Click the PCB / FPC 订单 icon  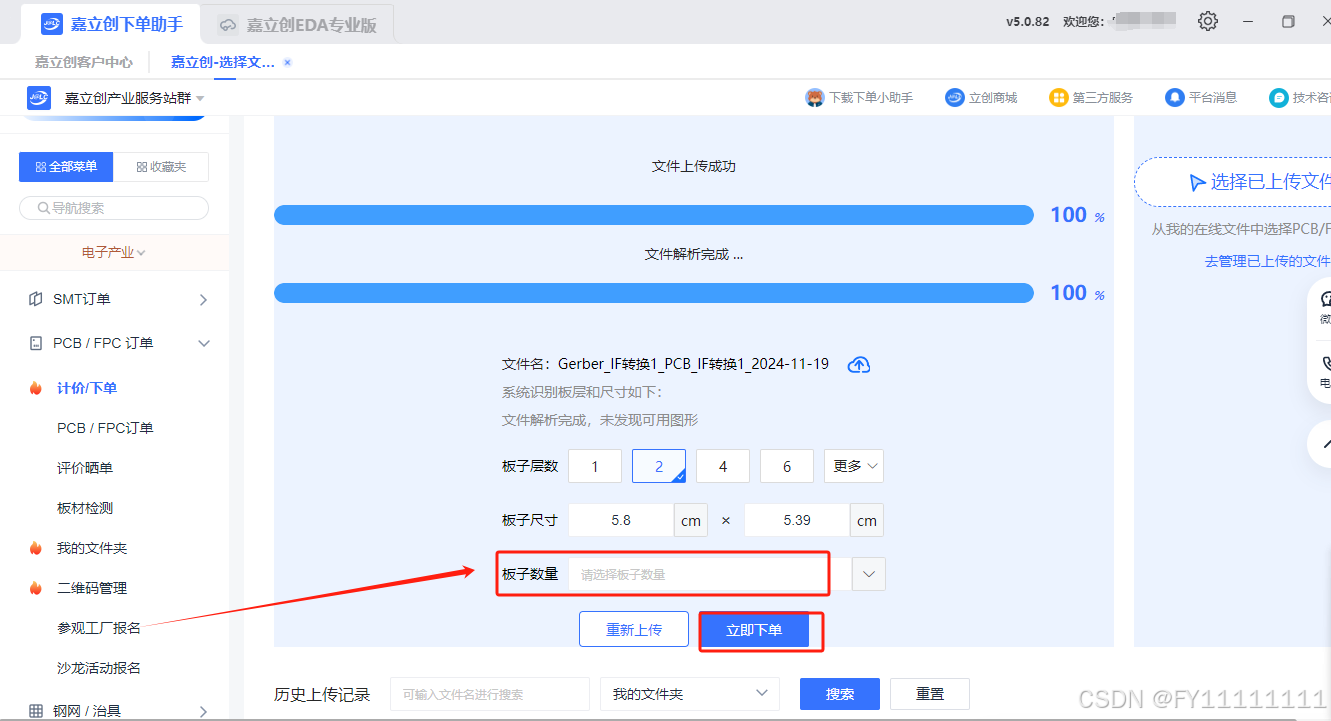36,343
